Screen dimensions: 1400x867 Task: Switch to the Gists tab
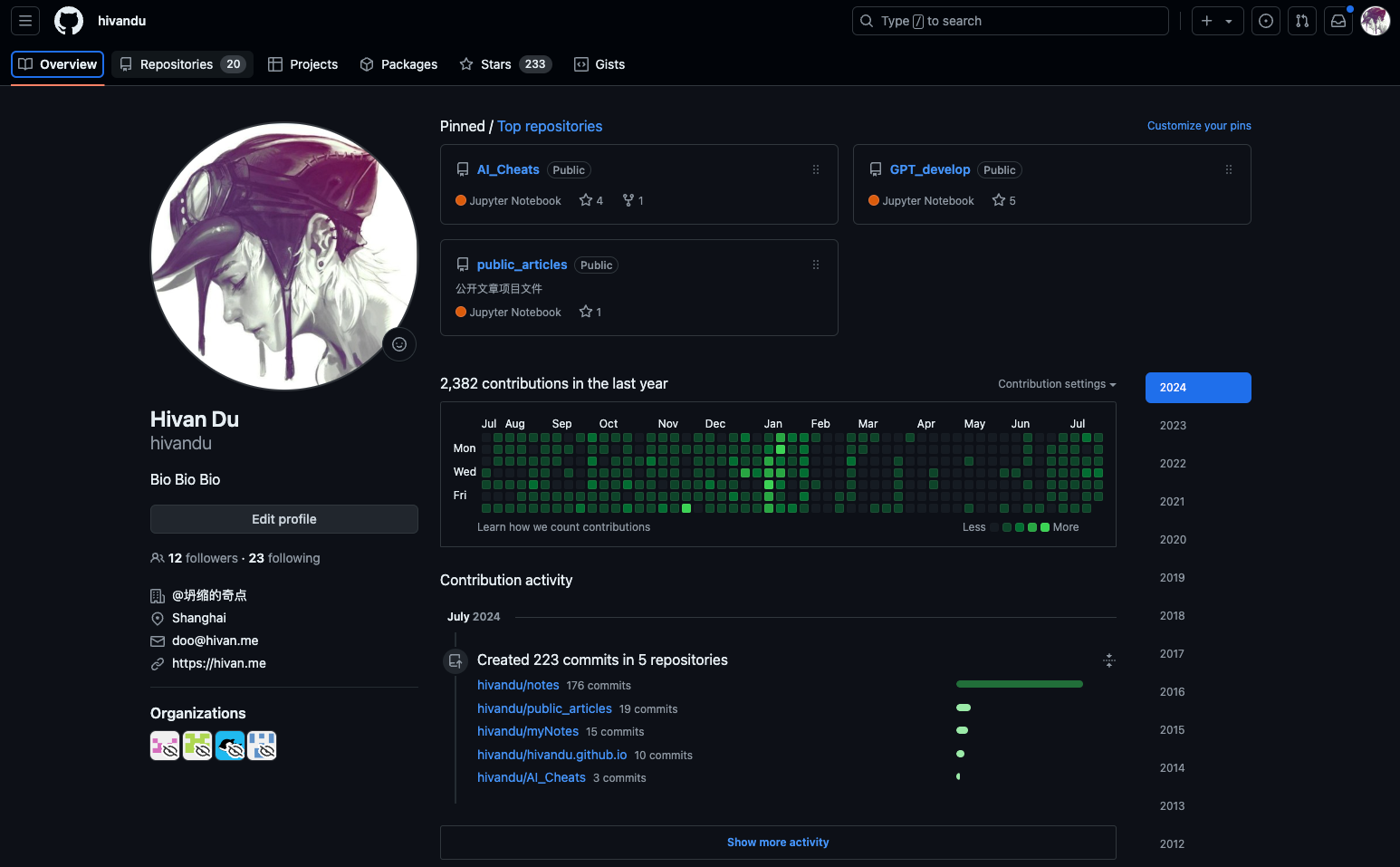[599, 64]
